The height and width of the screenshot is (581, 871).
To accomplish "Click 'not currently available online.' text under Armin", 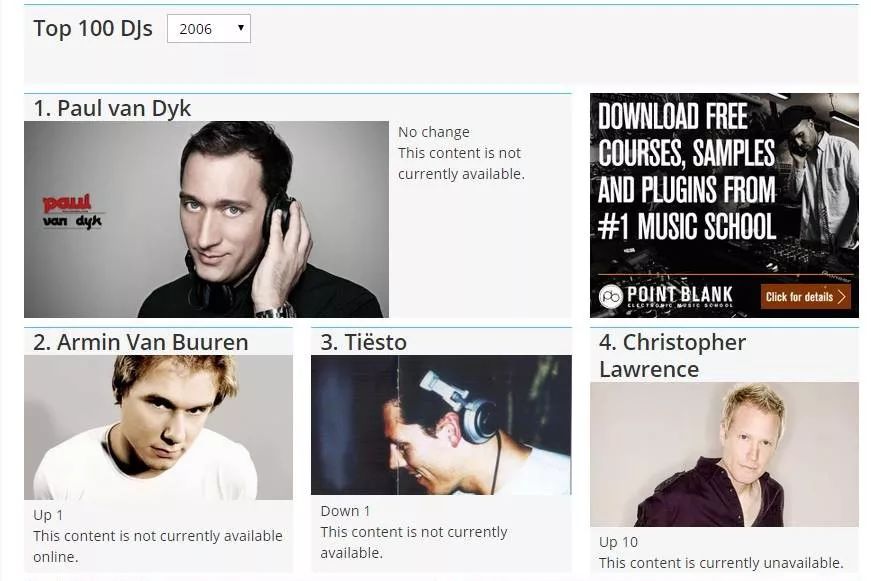I will click(158, 546).
